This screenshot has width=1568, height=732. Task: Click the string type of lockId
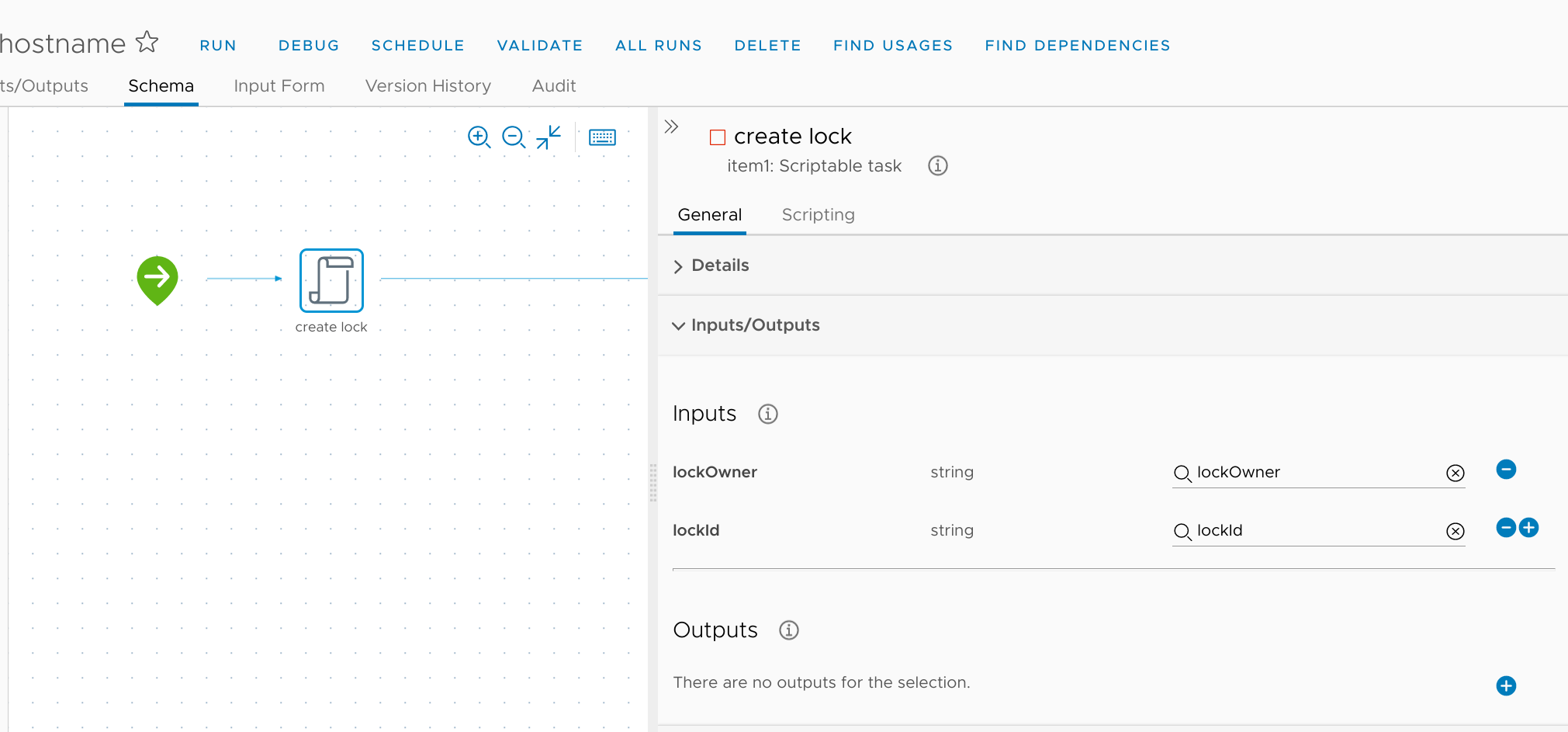(x=952, y=531)
